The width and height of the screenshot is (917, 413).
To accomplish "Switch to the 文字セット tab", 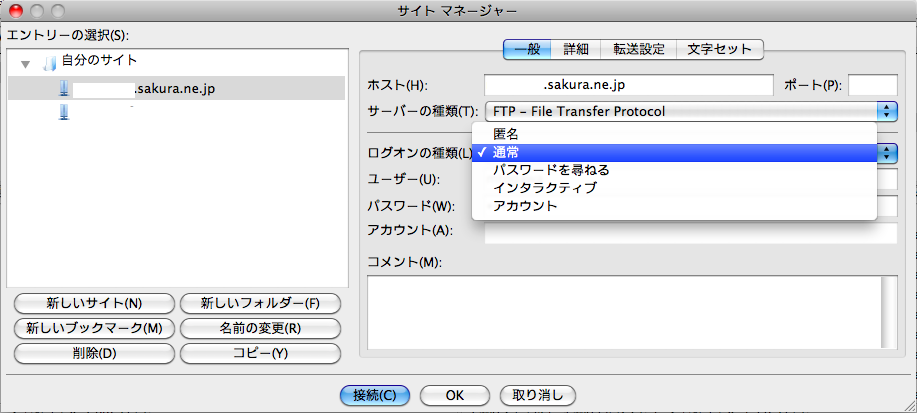I will (714, 48).
